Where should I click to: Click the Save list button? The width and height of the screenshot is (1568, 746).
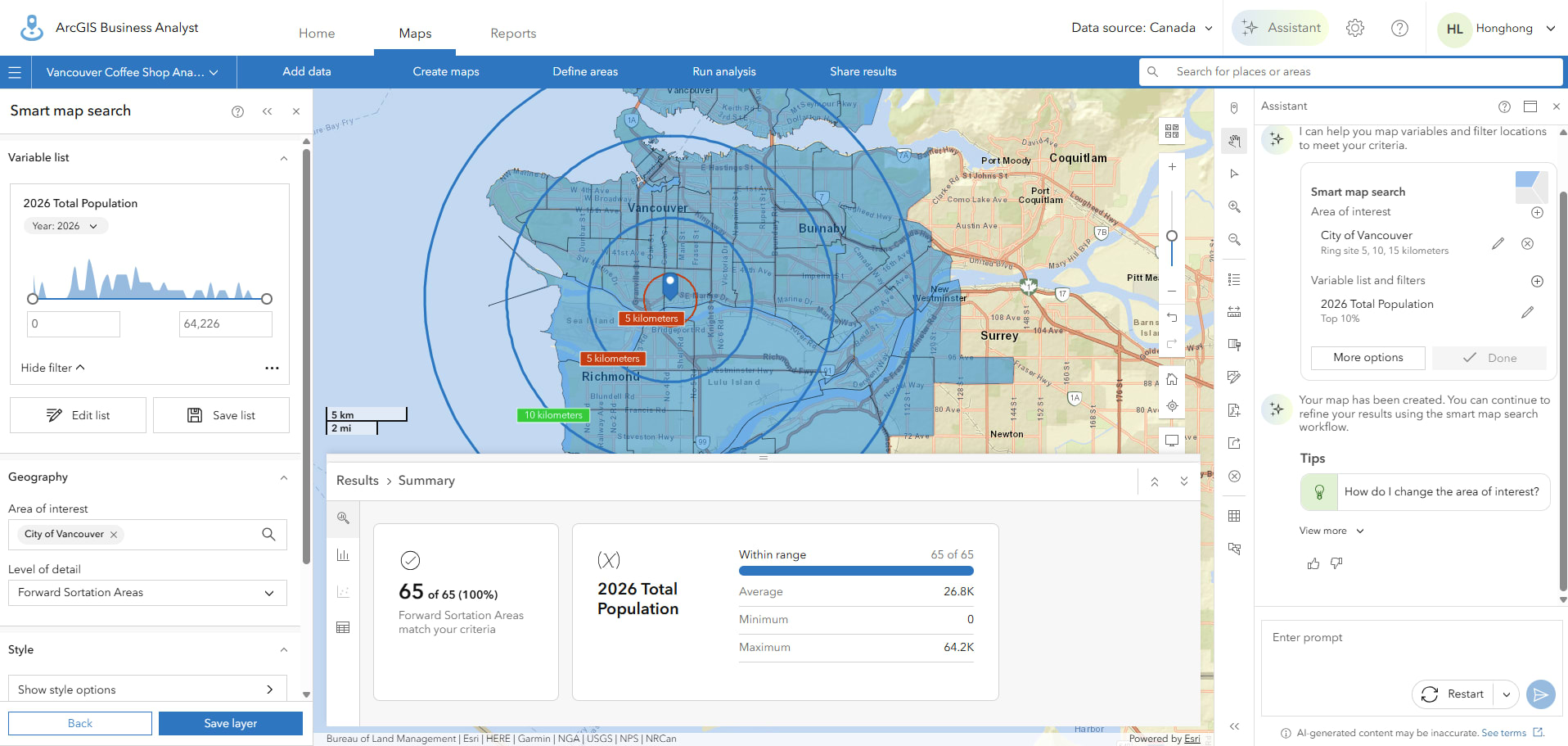click(x=221, y=415)
